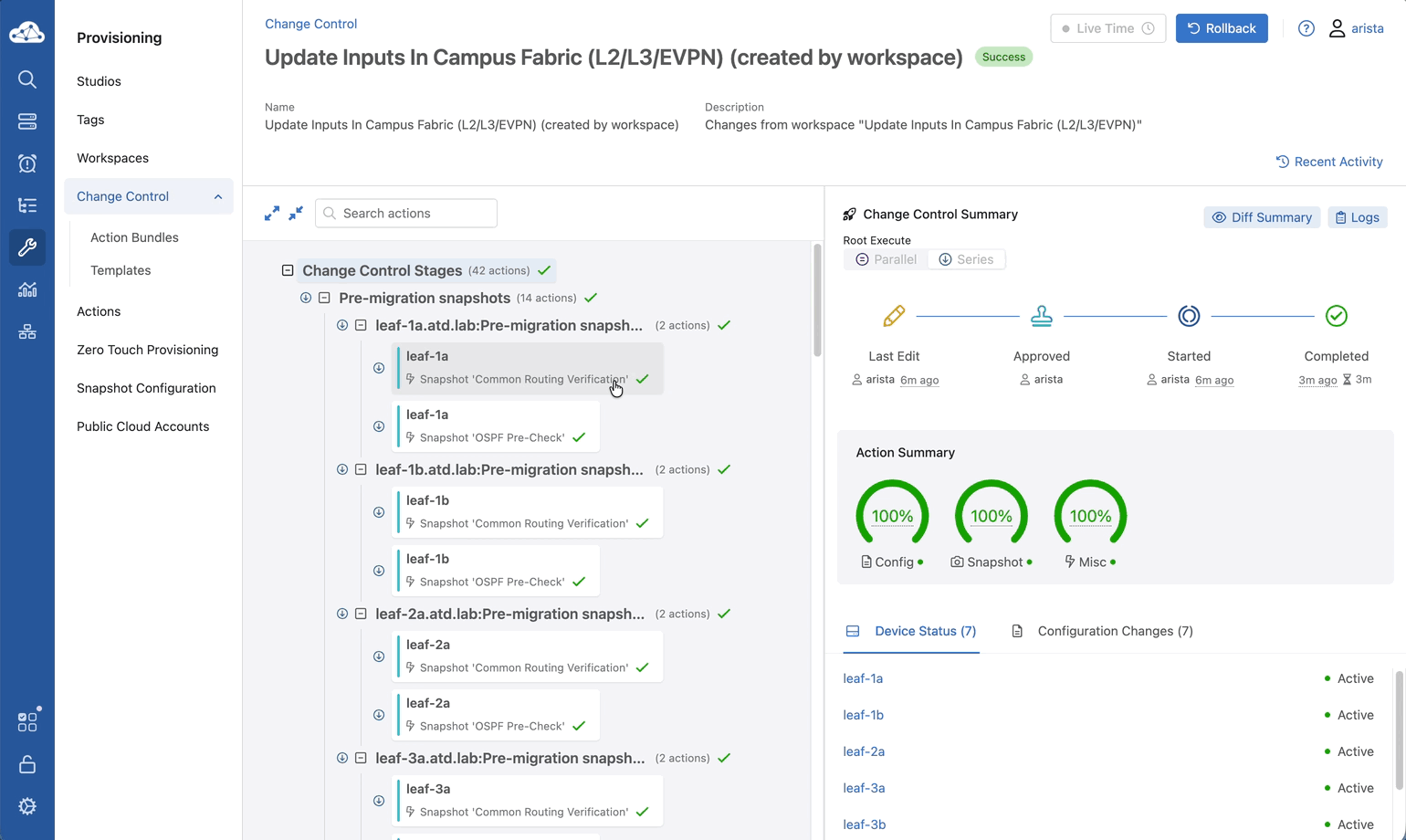Open the leaf-1a device link
Viewport: 1406px width, 840px height.
863,678
